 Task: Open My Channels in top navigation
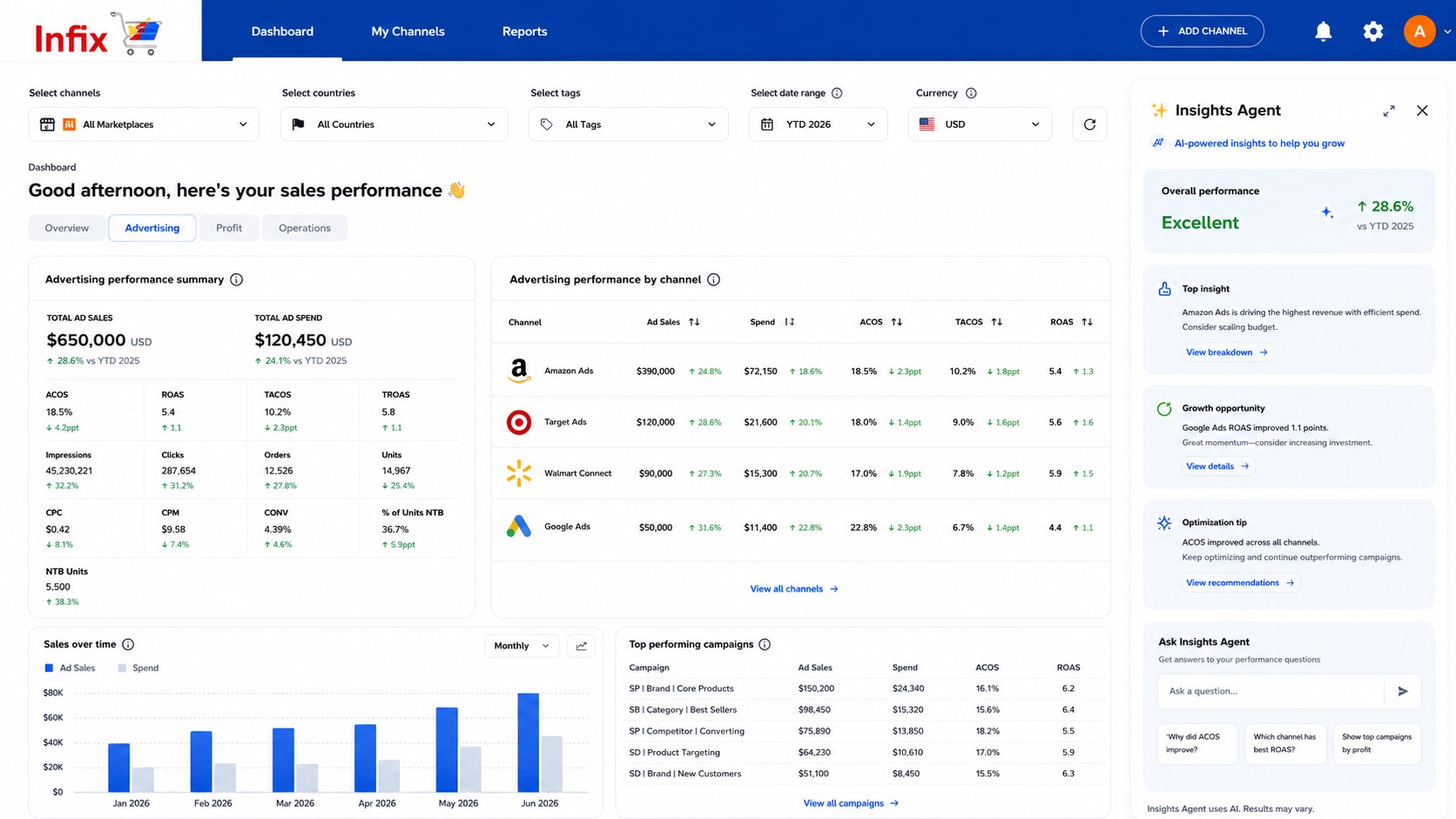[408, 31]
